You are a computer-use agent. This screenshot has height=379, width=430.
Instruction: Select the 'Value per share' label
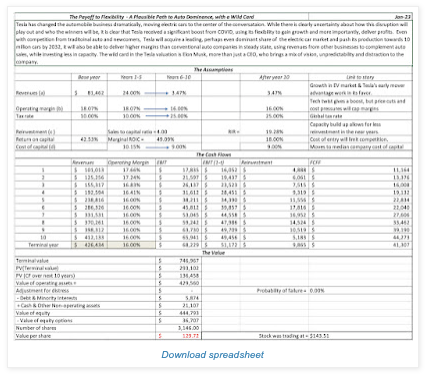[33, 336]
